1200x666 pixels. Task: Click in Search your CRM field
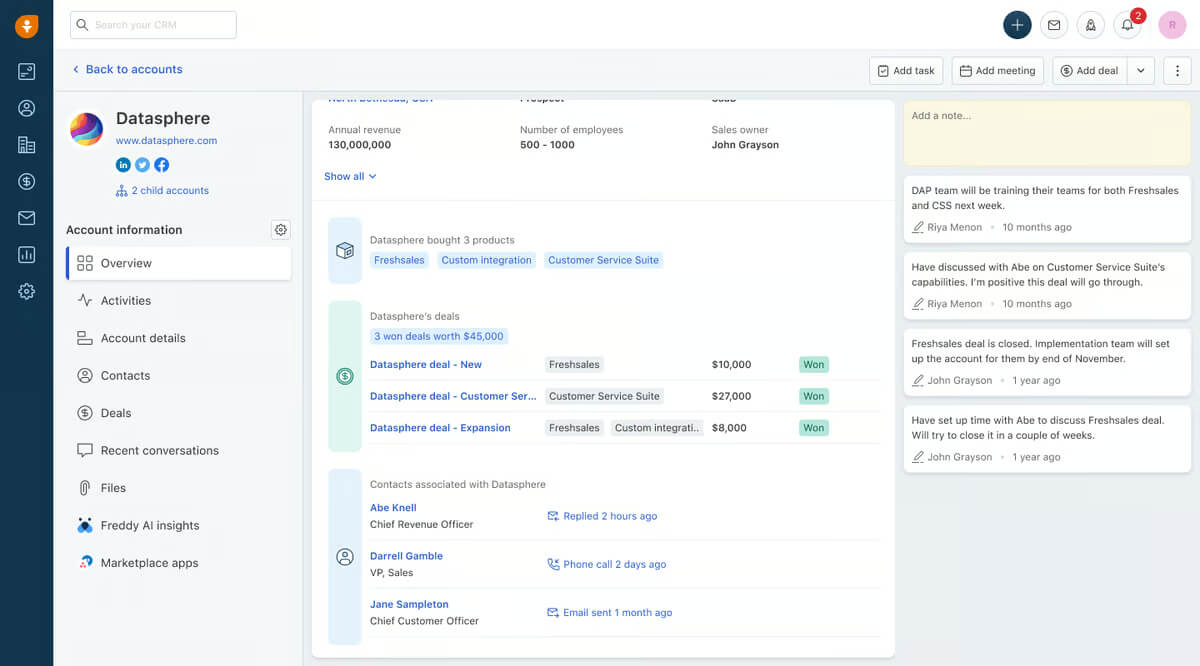[x=153, y=25]
